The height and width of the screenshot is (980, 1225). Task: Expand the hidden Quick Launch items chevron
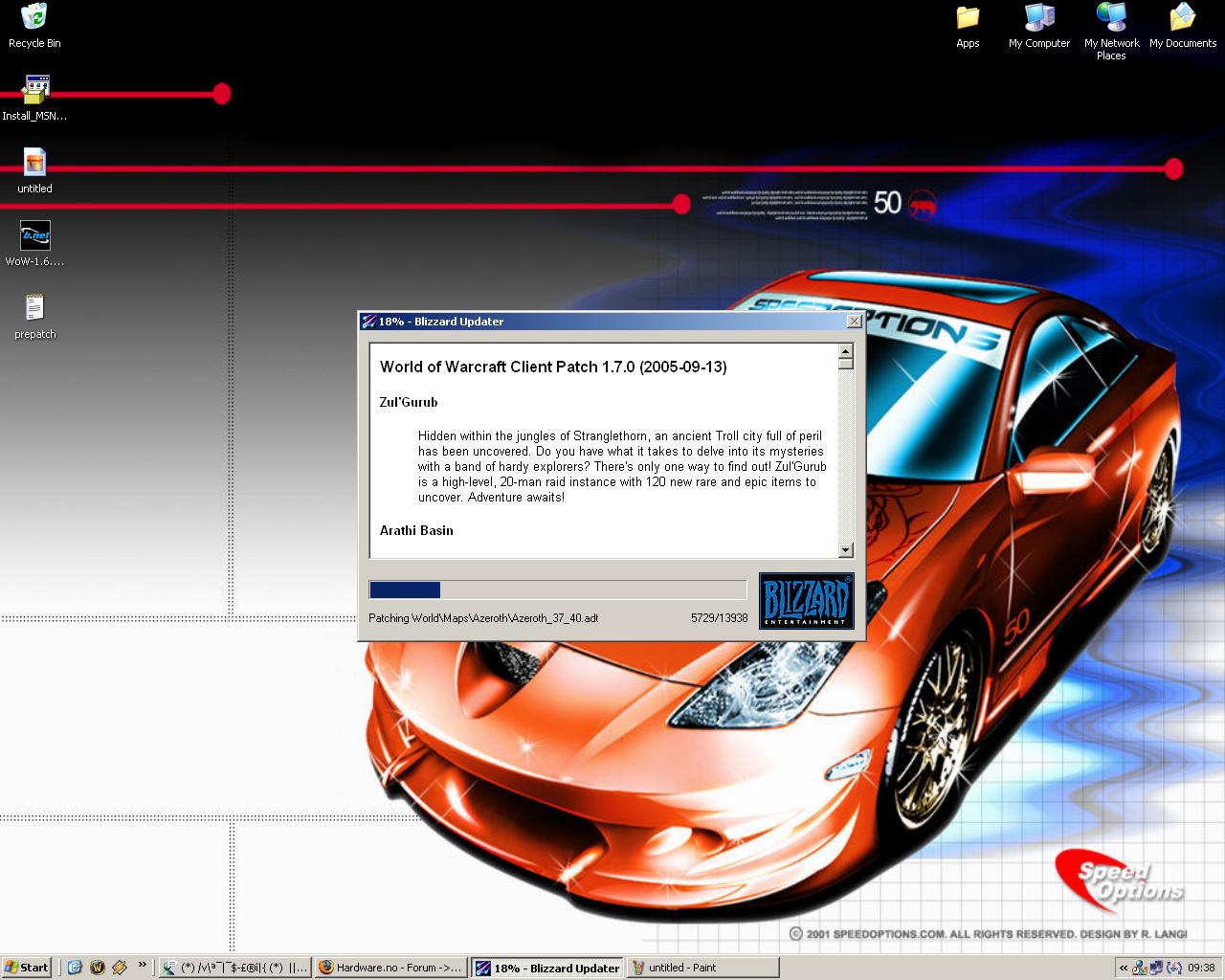pos(143,965)
